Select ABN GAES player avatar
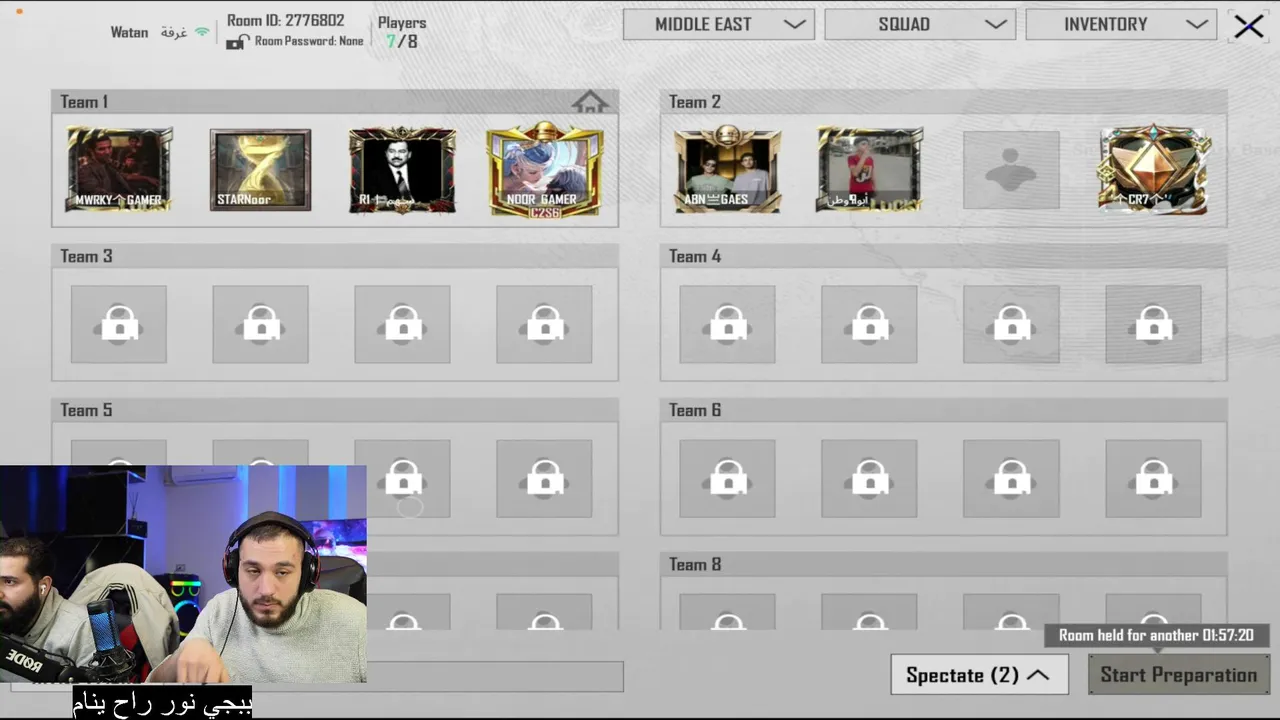The width and height of the screenshot is (1280, 720). [x=728, y=169]
